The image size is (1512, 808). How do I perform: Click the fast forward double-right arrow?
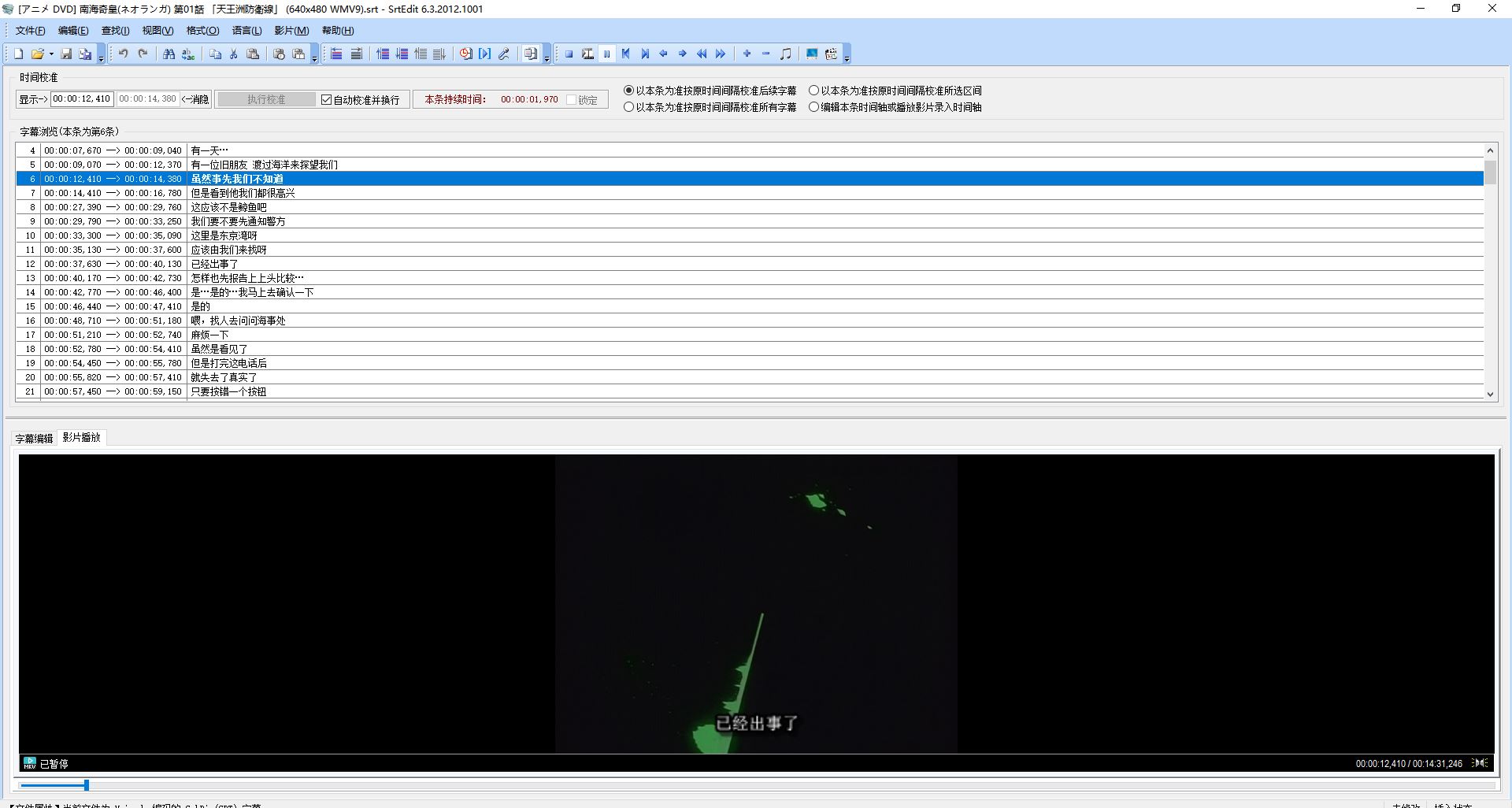point(721,54)
